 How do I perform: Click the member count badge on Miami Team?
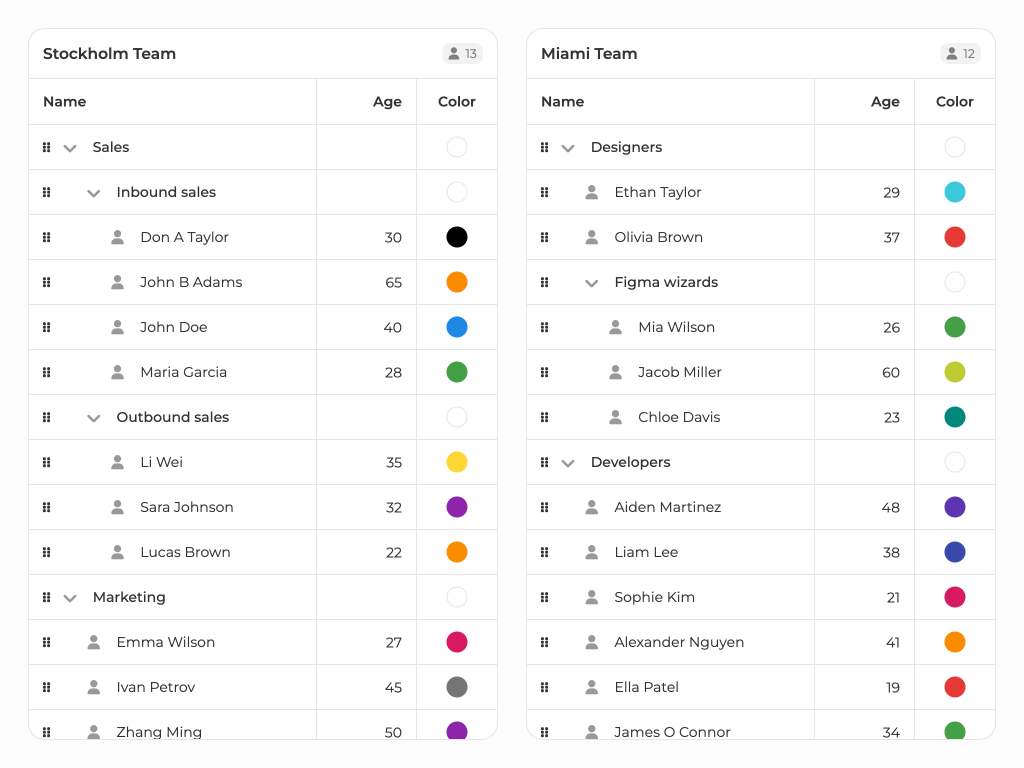960,54
